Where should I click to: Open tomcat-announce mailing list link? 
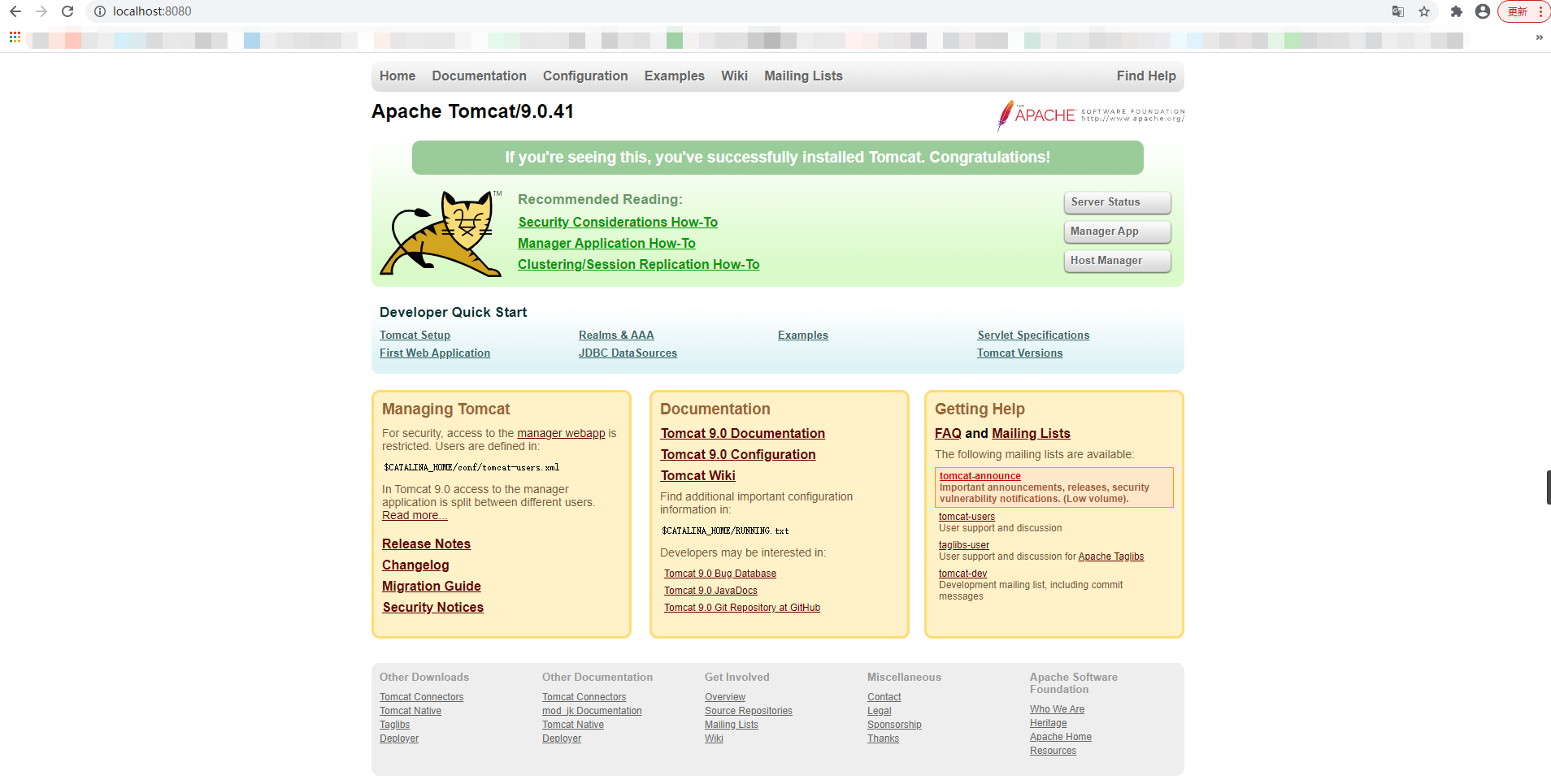(x=980, y=476)
